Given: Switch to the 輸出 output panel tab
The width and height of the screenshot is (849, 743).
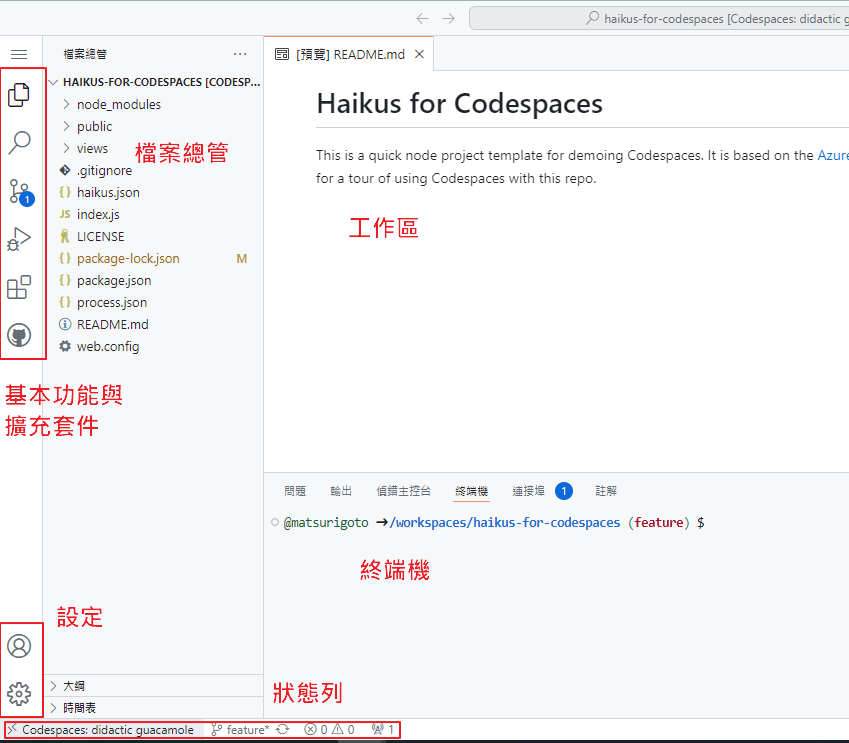Looking at the screenshot, I should (341, 491).
